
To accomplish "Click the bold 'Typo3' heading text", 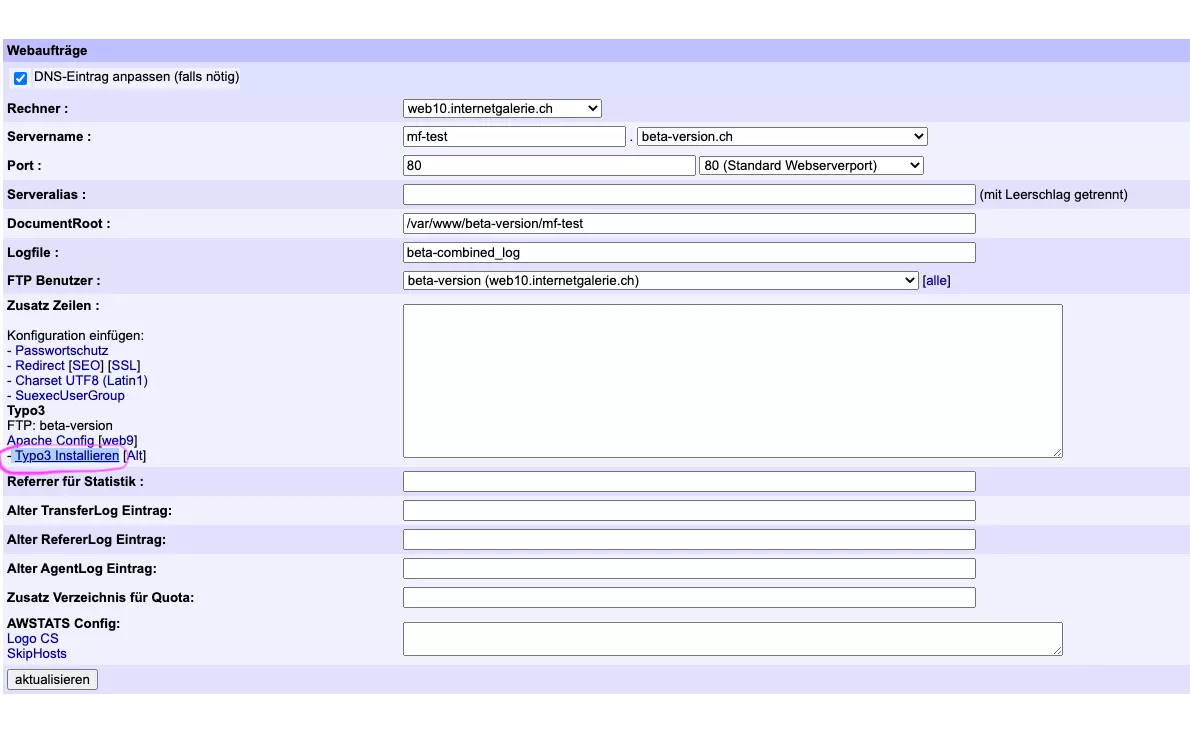I will [x=26, y=410].
